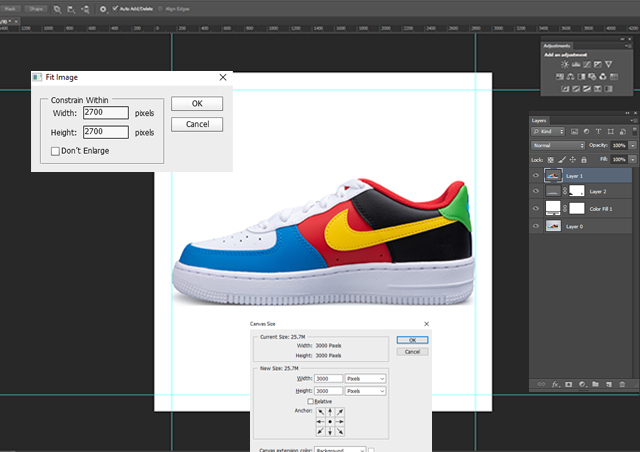Open path alignment icon in options bar
Image resolution: width=640 pixels, height=452 pixels.
pos(71,9)
